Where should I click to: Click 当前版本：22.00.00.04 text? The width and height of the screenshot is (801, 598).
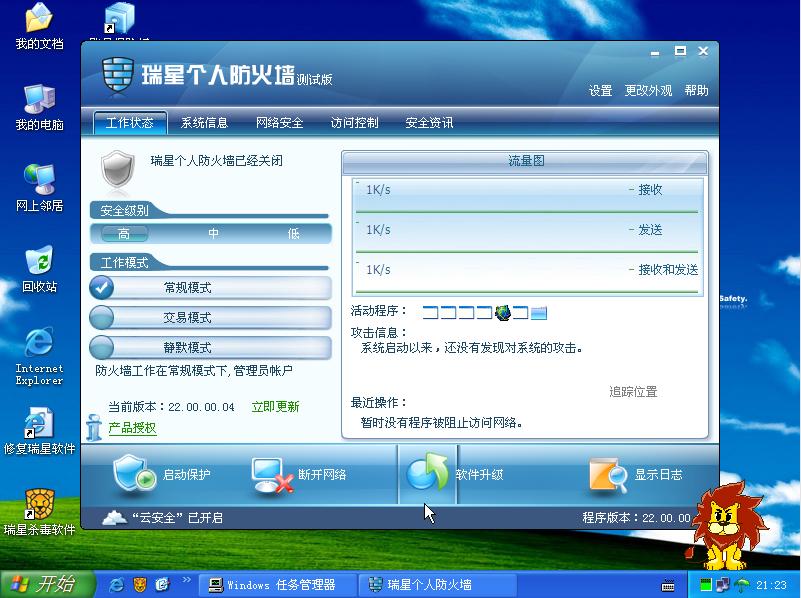click(171, 407)
